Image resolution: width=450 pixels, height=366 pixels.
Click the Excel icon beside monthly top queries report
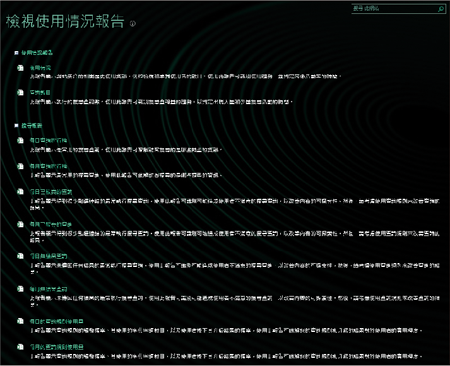point(20,224)
